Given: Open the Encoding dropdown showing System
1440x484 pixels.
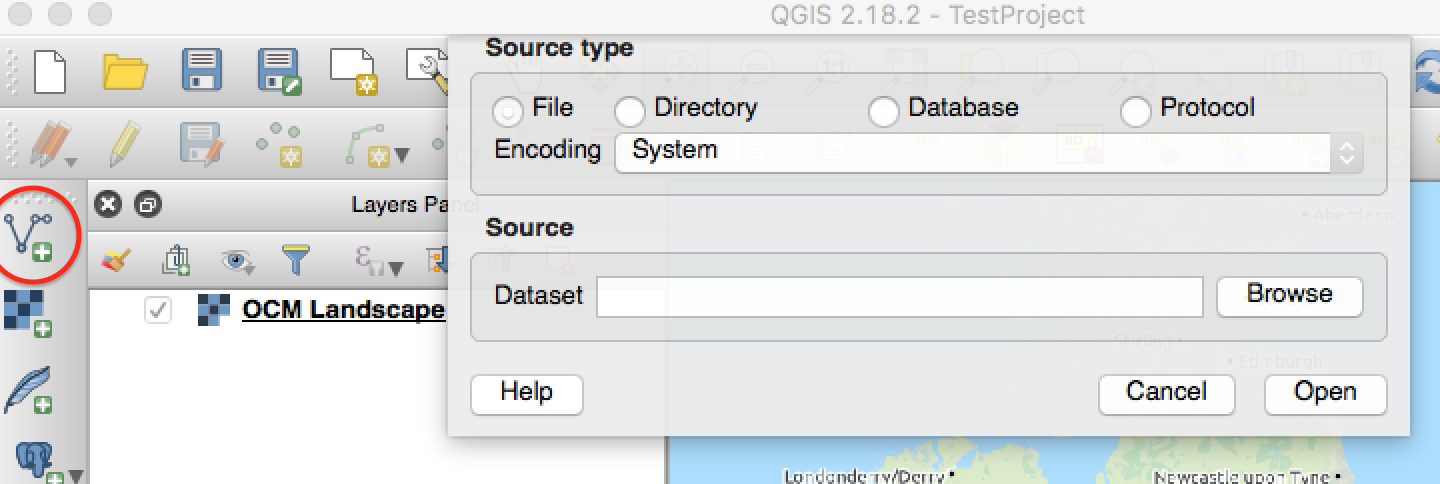Looking at the screenshot, I should tap(988, 152).
